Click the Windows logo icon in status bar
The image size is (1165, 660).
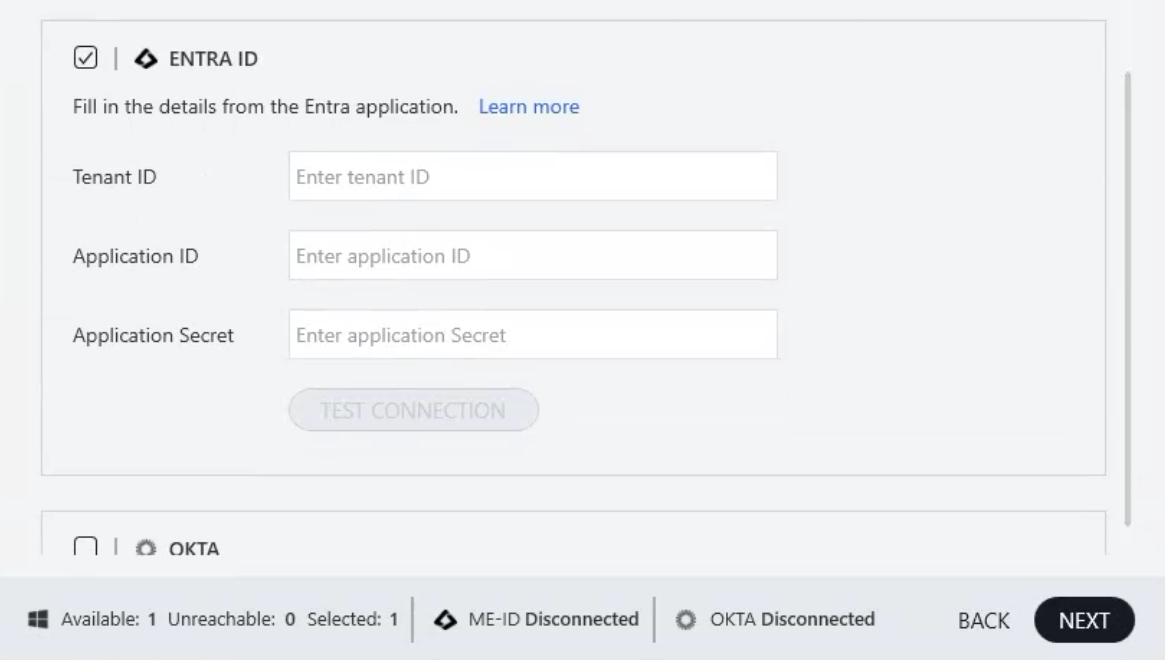(38, 619)
